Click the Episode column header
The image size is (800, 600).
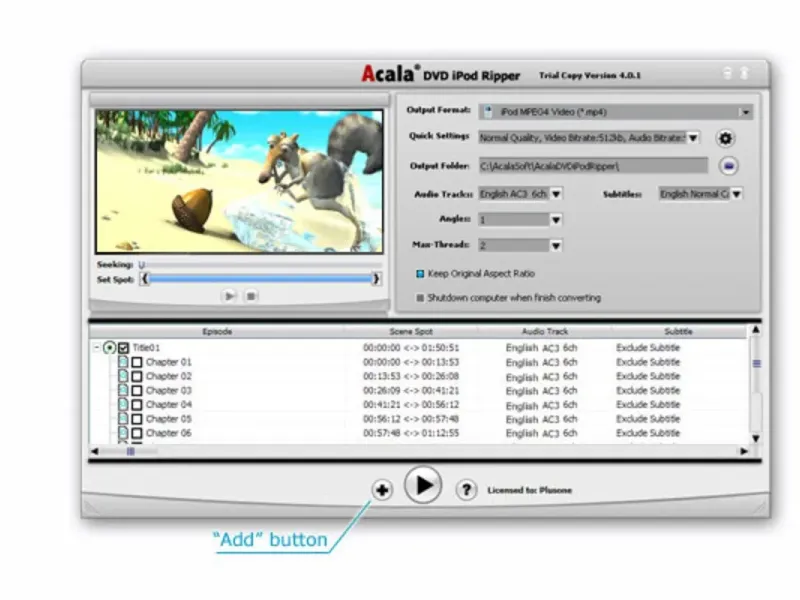(217, 332)
